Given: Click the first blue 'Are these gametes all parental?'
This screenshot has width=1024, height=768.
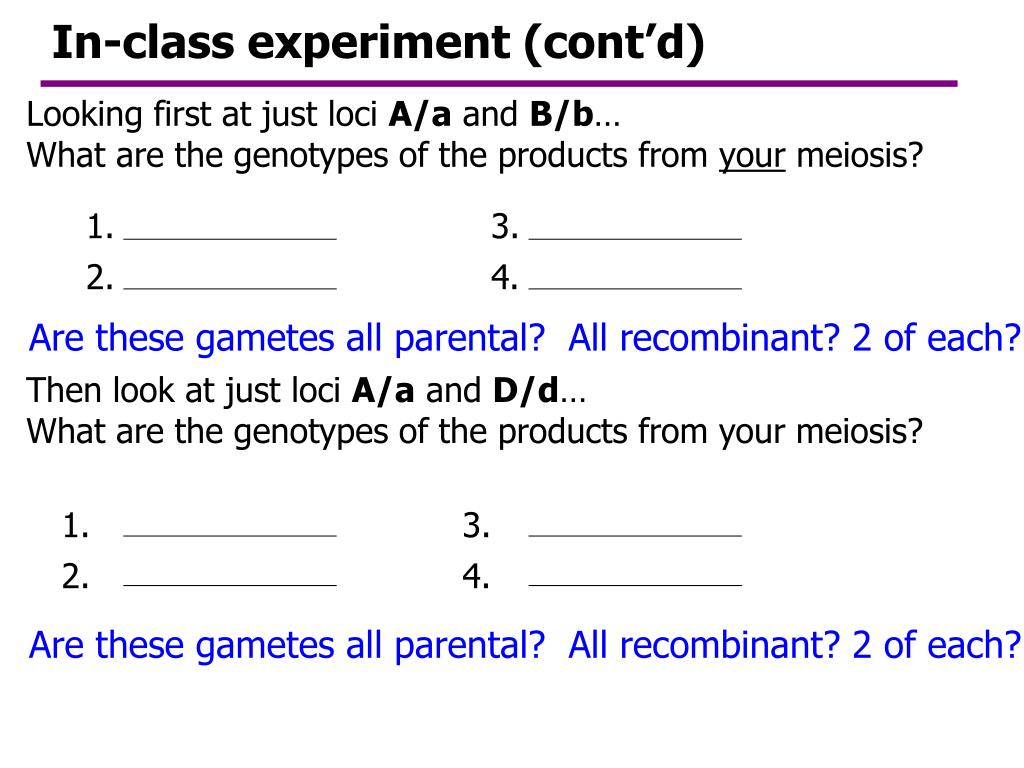Looking at the screenshot, I should click(x=287, y=338).
